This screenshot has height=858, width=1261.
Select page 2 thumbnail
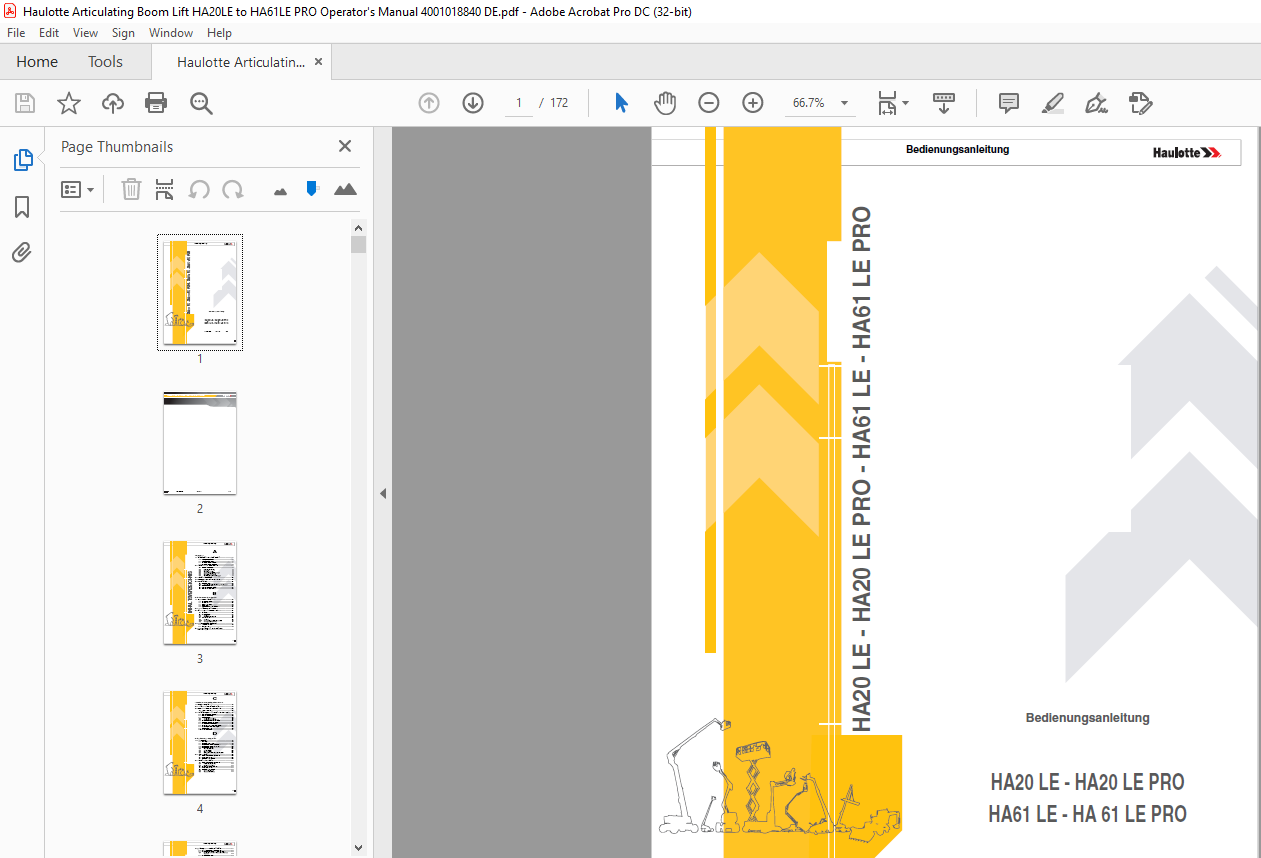coord(200,443)
